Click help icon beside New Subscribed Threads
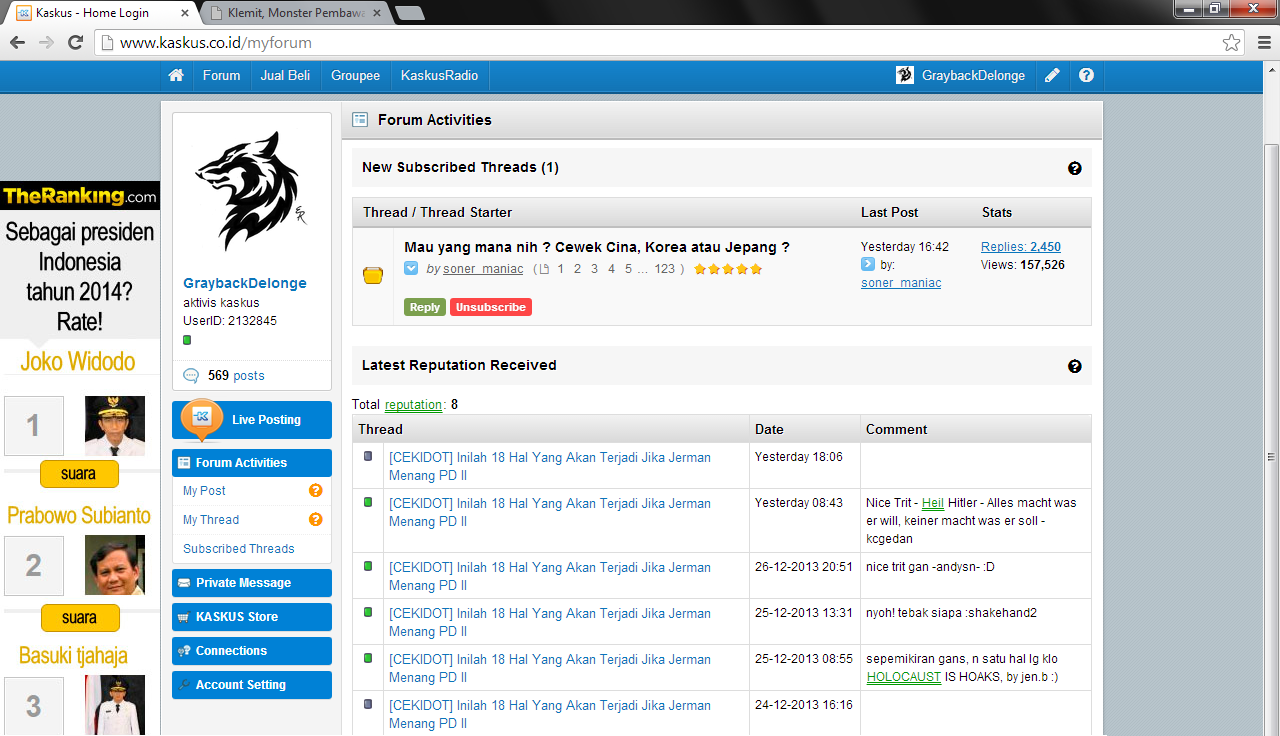1280x736 pixels. pos(1075,168)
